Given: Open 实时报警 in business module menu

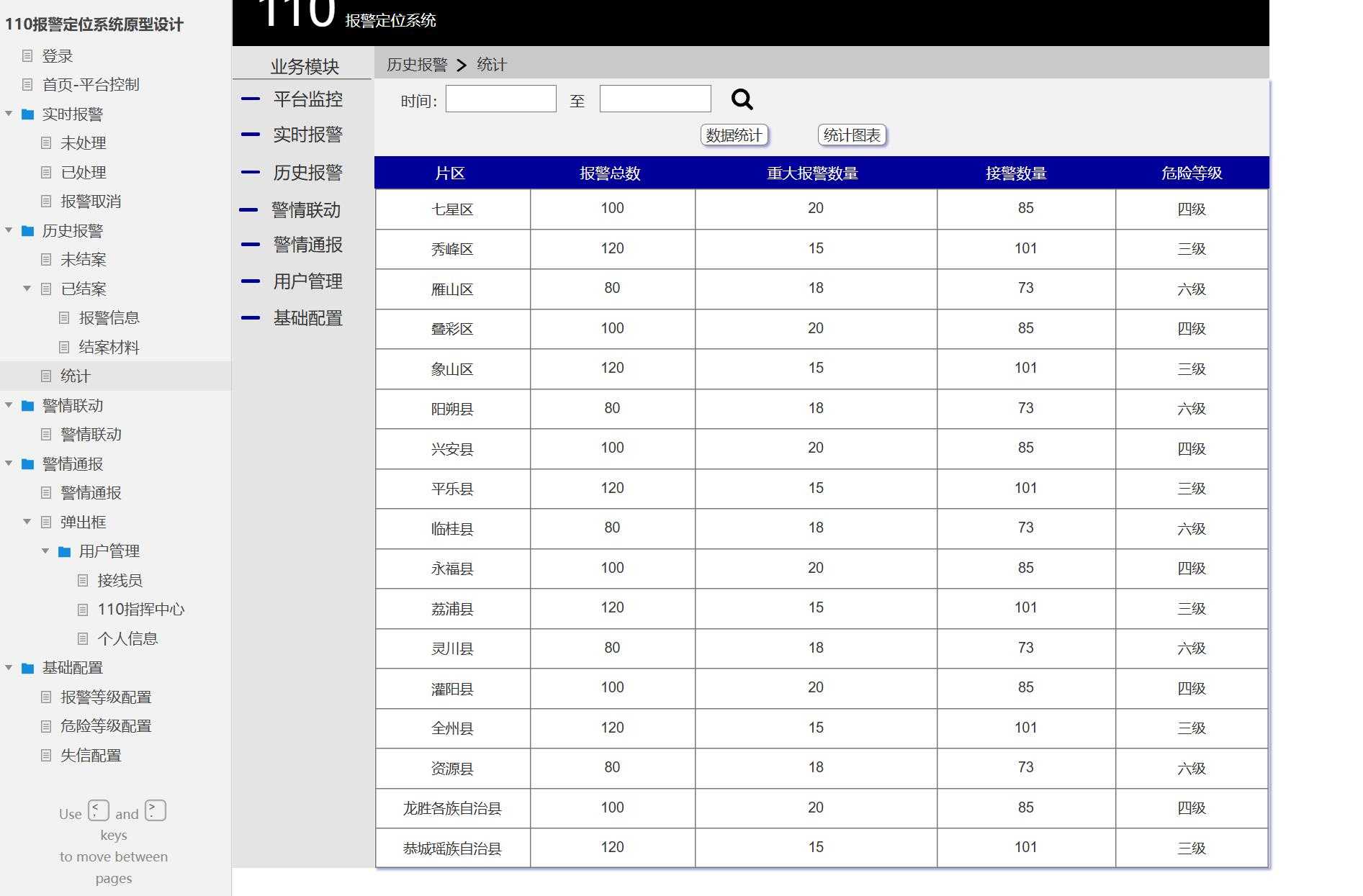Looking at the screenshot, I should (x=307, y=135).
